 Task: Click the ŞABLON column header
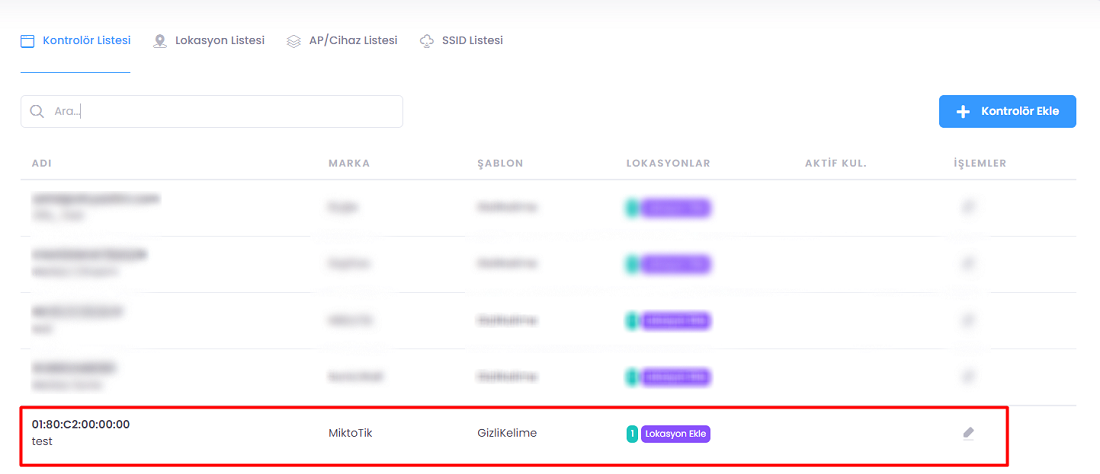click(x=500, y=163)
